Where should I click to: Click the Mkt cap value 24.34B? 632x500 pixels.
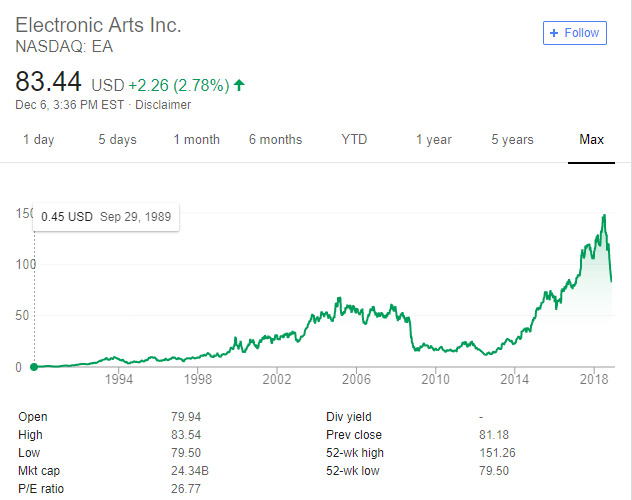pyautogui.click(x=190, y=471)
